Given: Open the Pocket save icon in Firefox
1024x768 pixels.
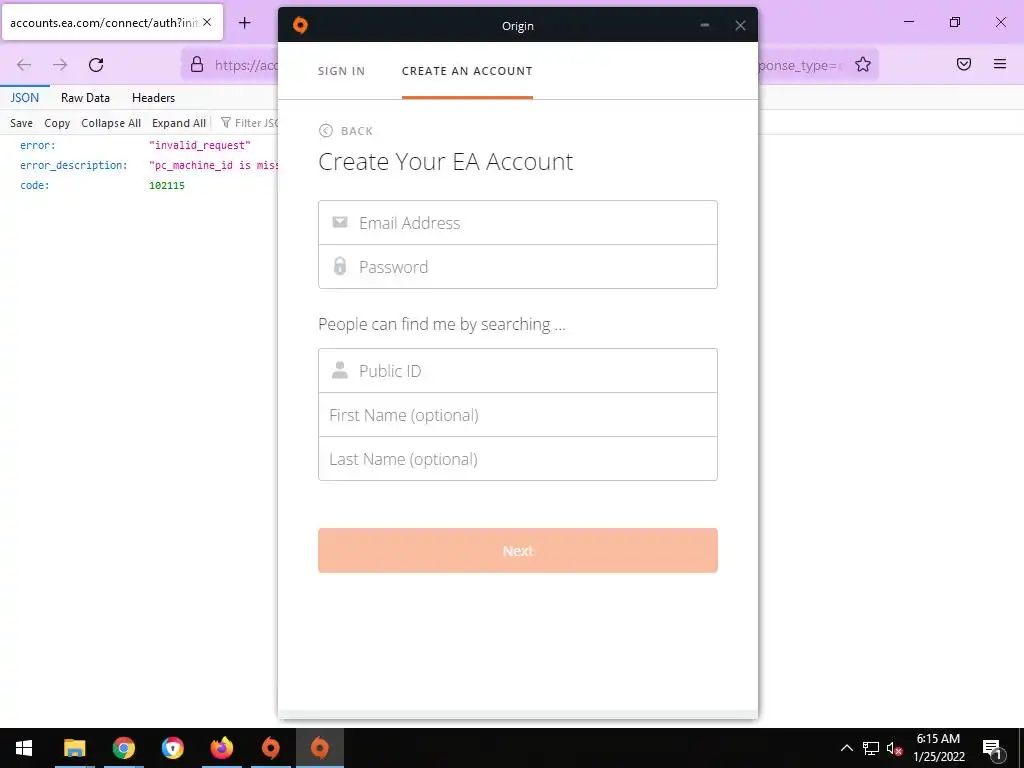Looking at the screenshot, I should point(964,64).
